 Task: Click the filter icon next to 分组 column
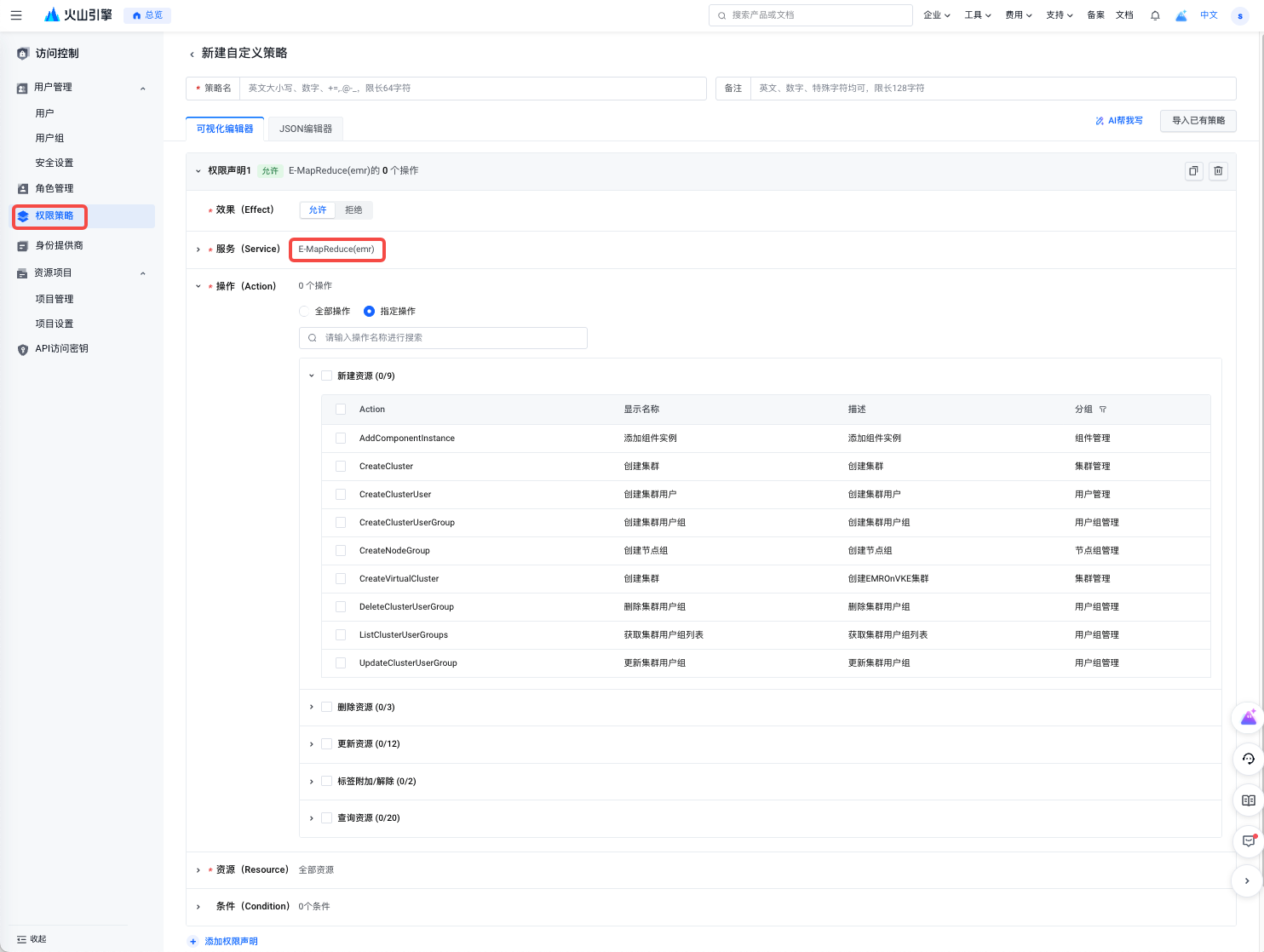pos(1103,410)
